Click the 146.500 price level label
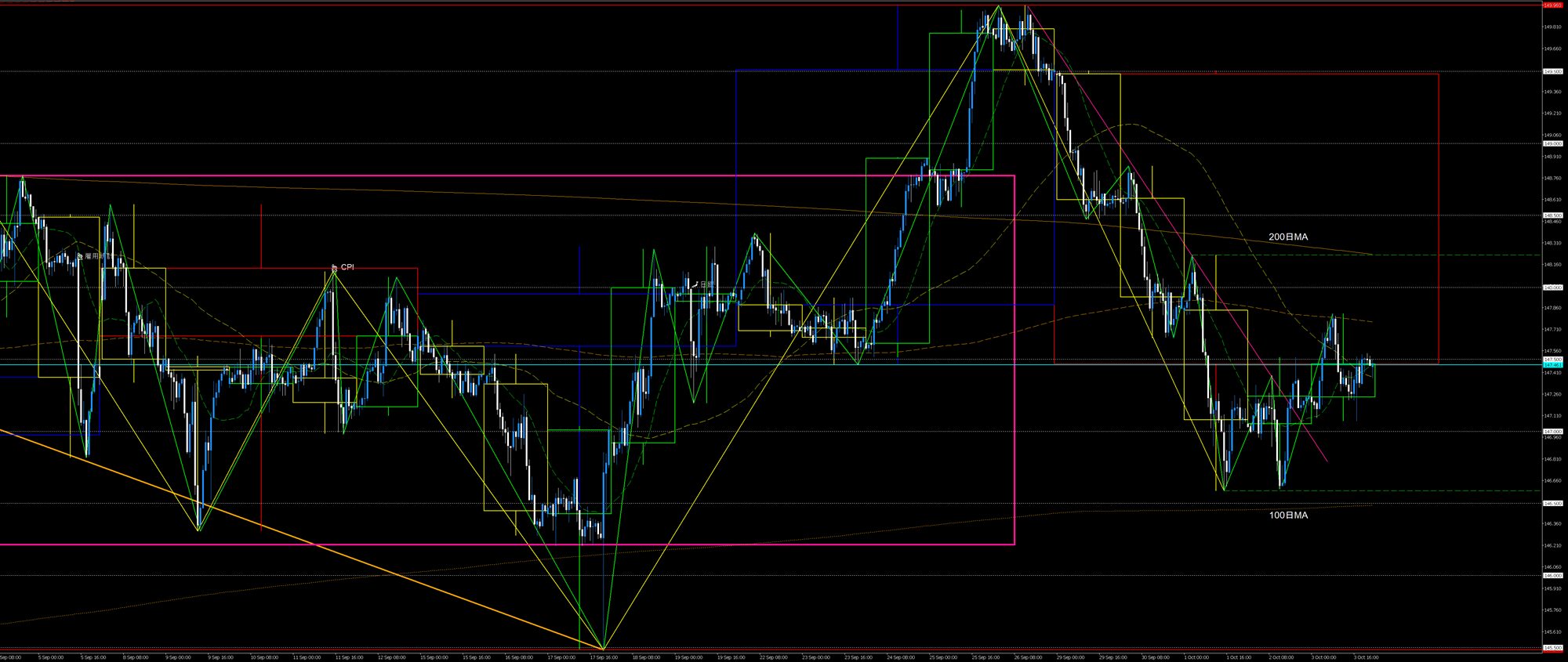This screenshot has height=662, width=1568. [1552, 504]
